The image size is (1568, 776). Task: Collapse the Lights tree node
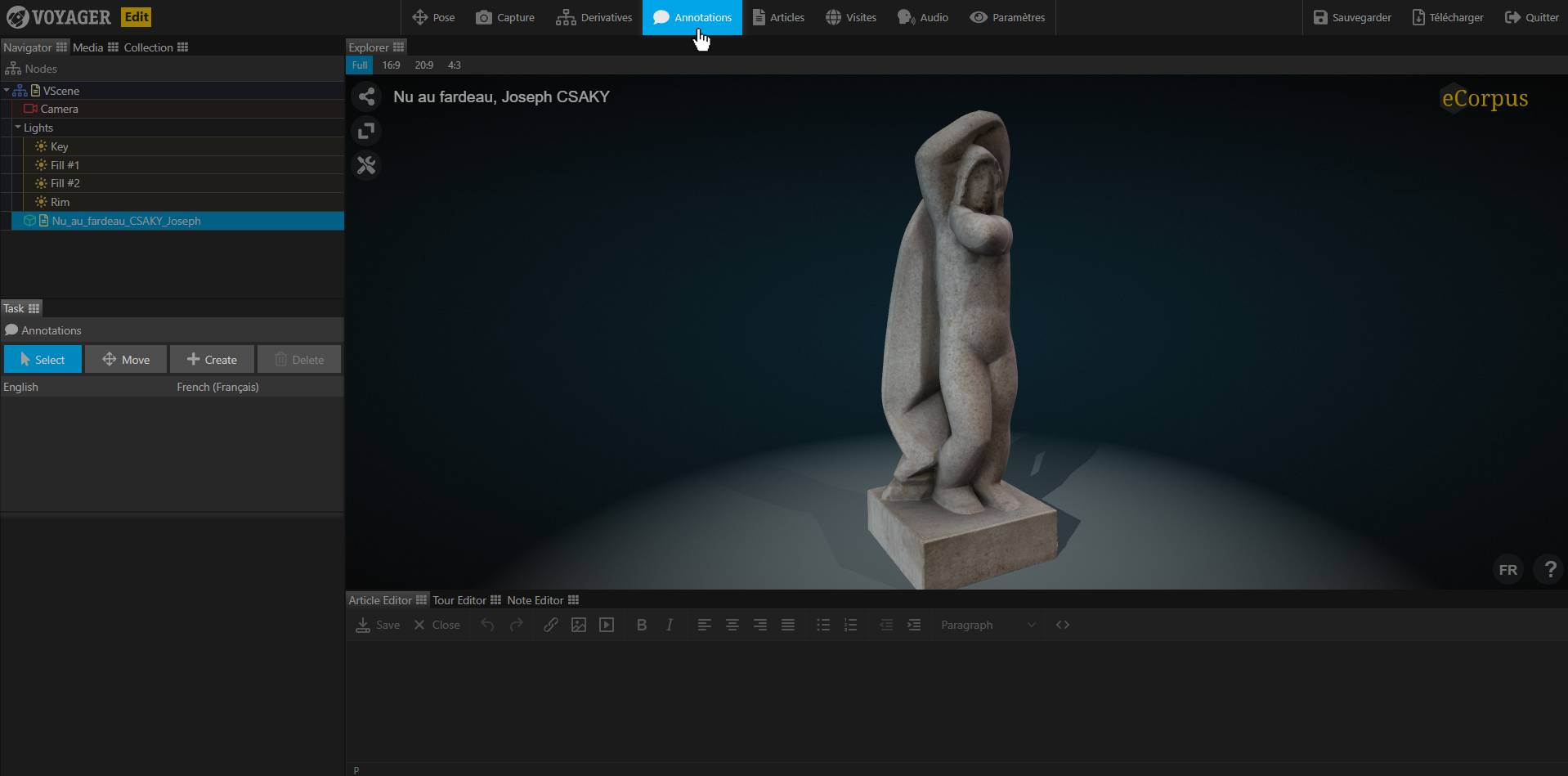(18, 128)
